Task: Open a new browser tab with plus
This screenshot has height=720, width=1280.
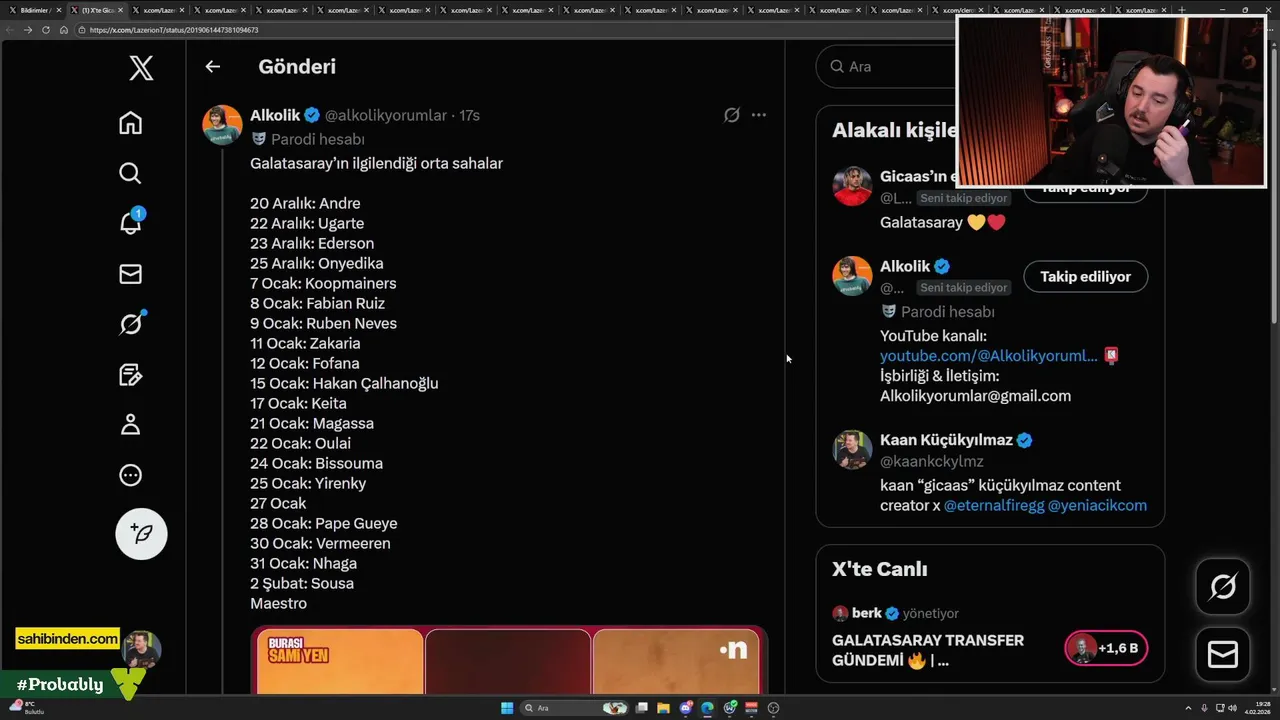Action: (1182, 10)
